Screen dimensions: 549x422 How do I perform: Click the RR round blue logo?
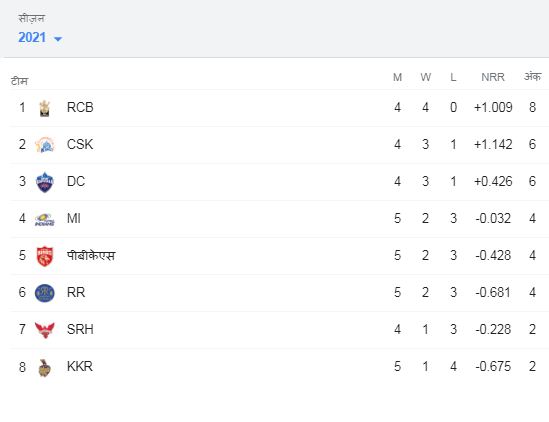pos(44,293)
